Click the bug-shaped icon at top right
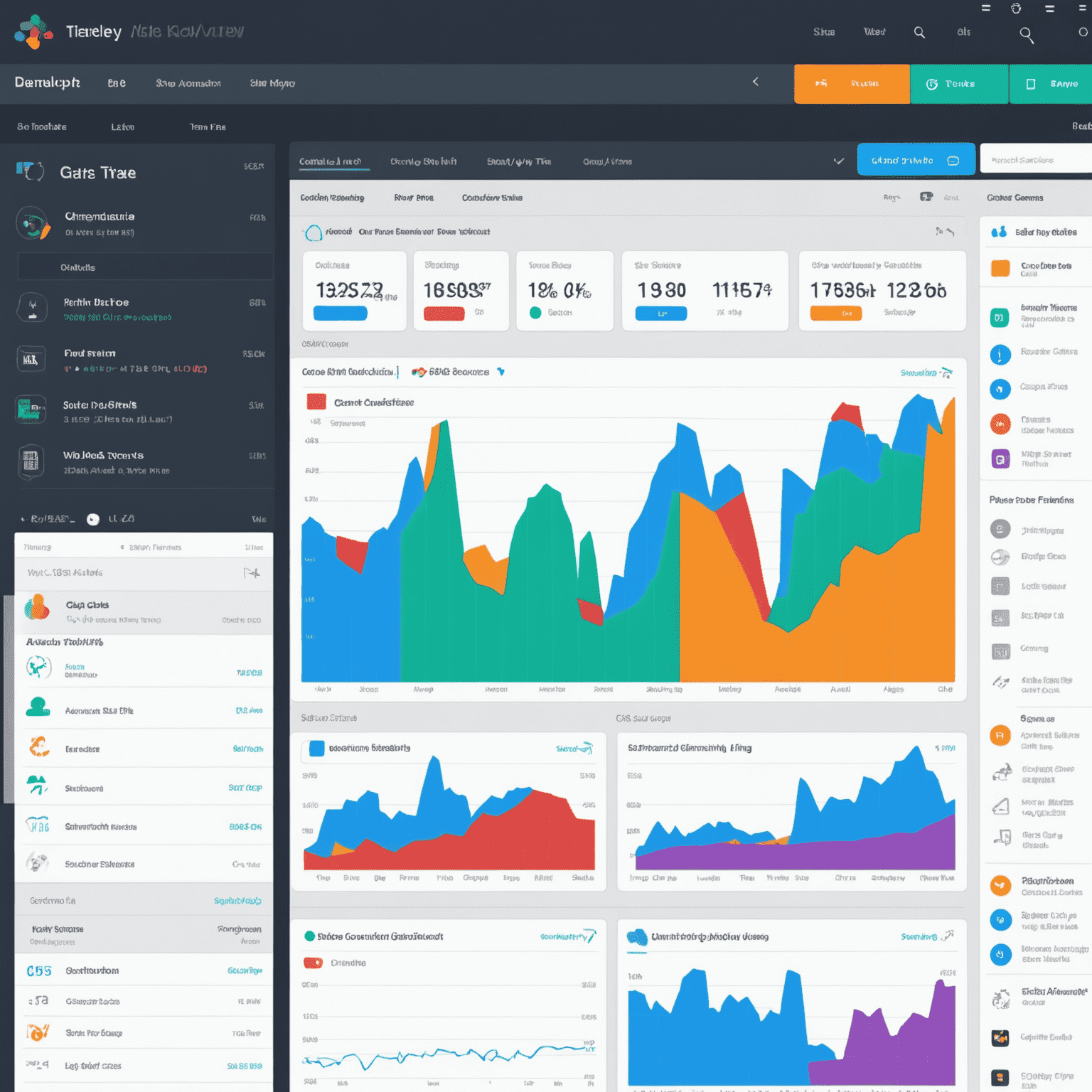1092x1092 pixels. click(x=1016, y=9)
